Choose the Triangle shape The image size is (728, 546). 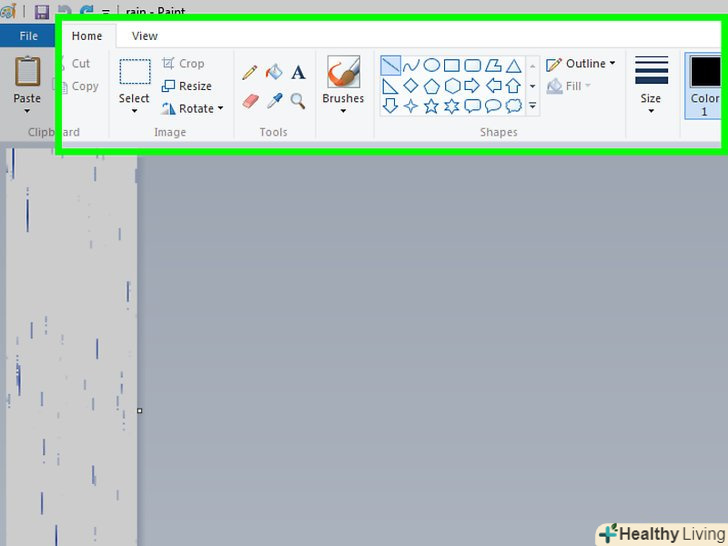point(514,66)
